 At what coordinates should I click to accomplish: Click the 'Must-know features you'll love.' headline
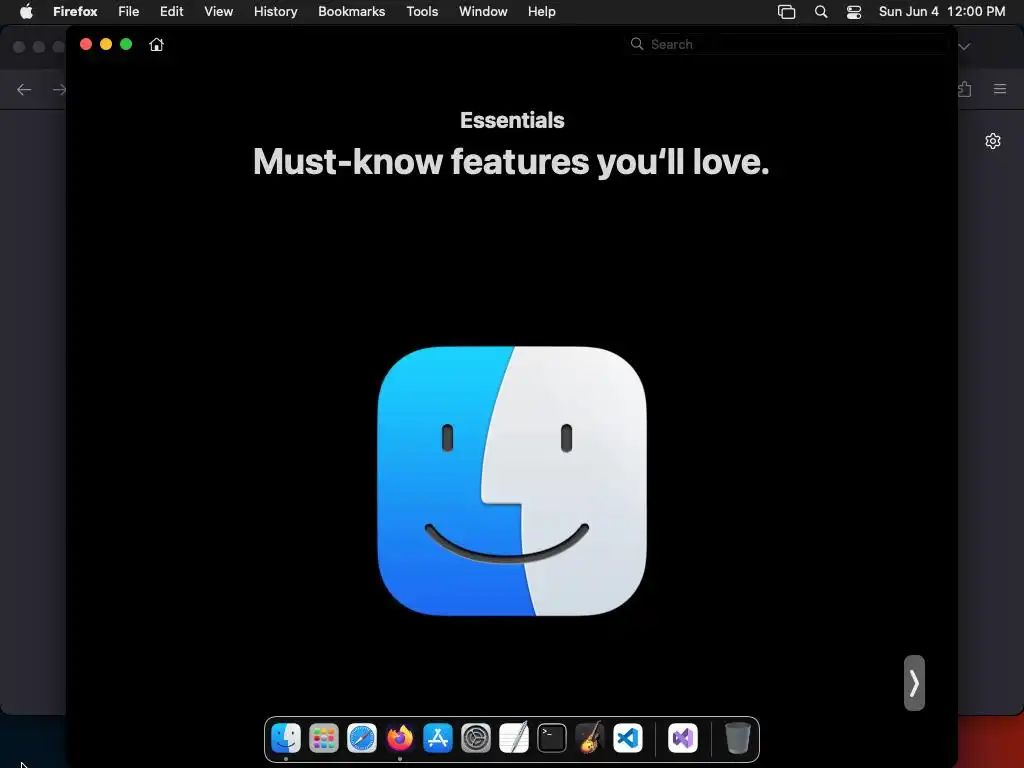tap(511, 161)
